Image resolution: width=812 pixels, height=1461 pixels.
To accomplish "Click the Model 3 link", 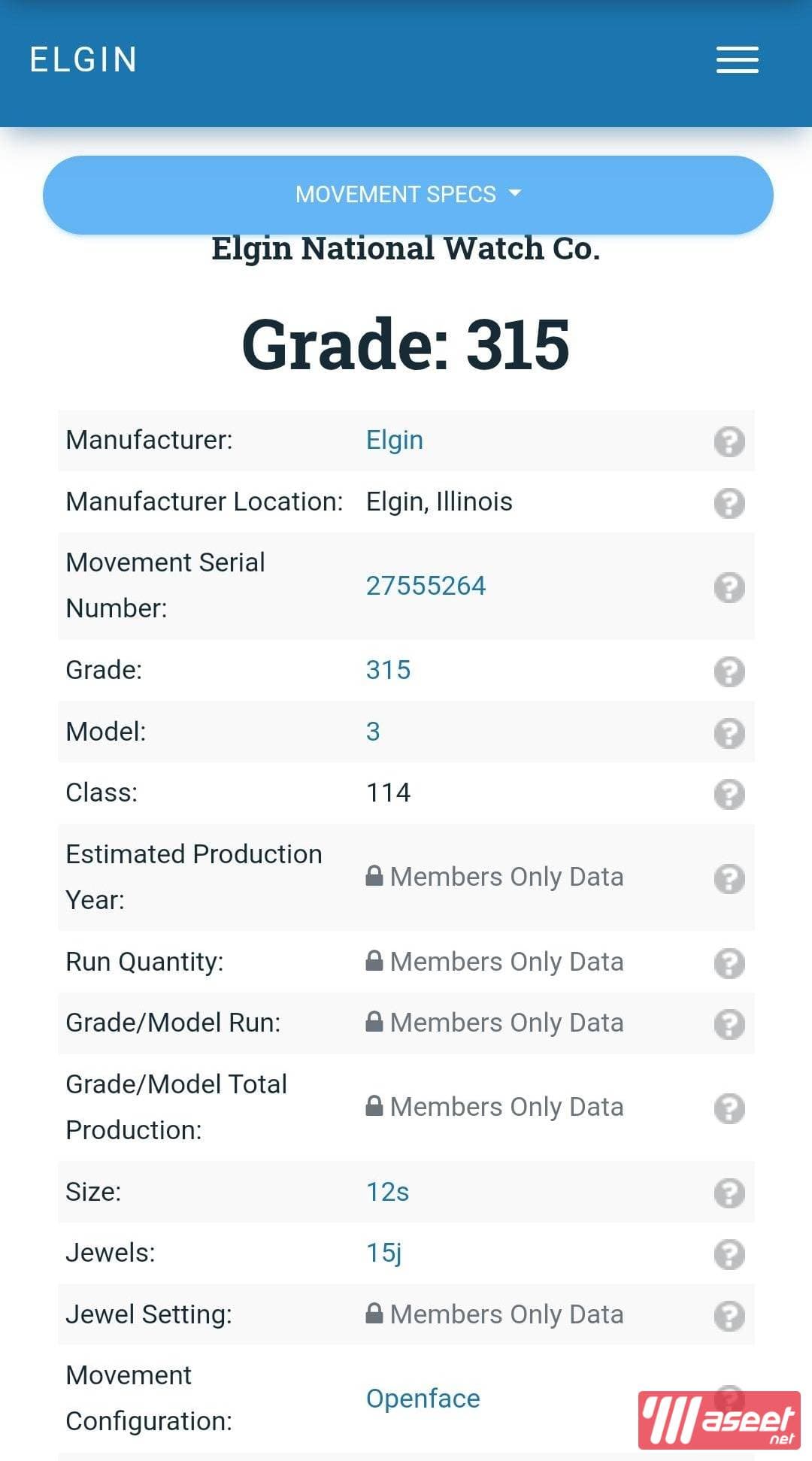I will pyautogui.click(x=373, y=732).
